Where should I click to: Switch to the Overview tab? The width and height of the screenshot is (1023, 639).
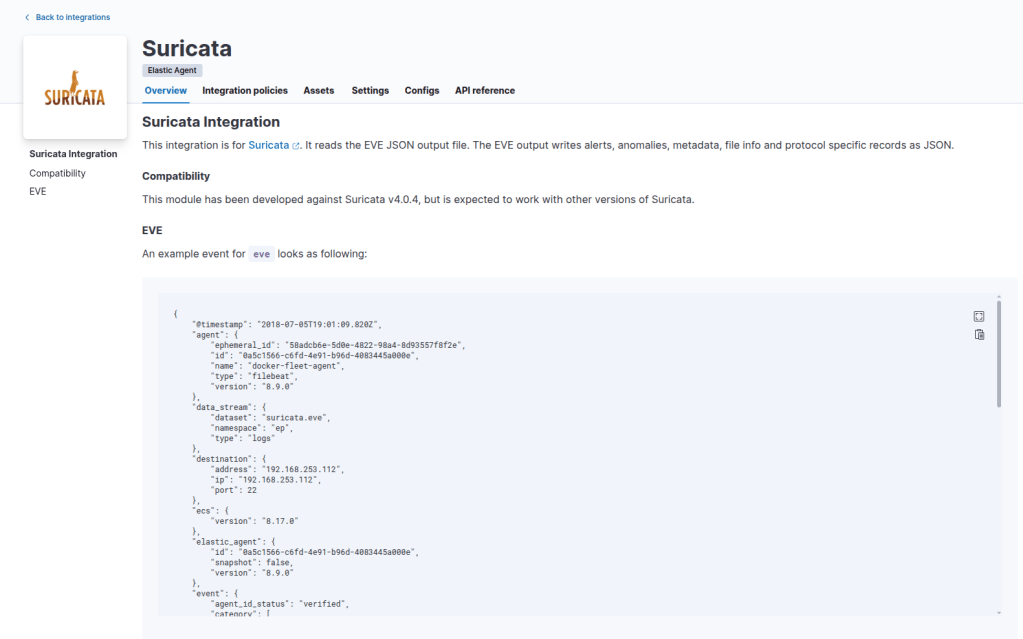[165, 91]
